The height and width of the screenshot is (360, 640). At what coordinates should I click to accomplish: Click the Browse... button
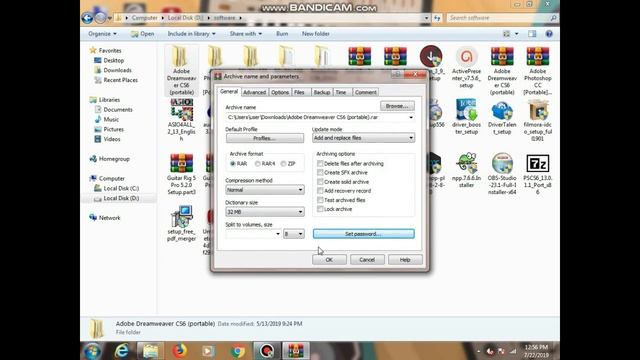[x=397, y=106]
